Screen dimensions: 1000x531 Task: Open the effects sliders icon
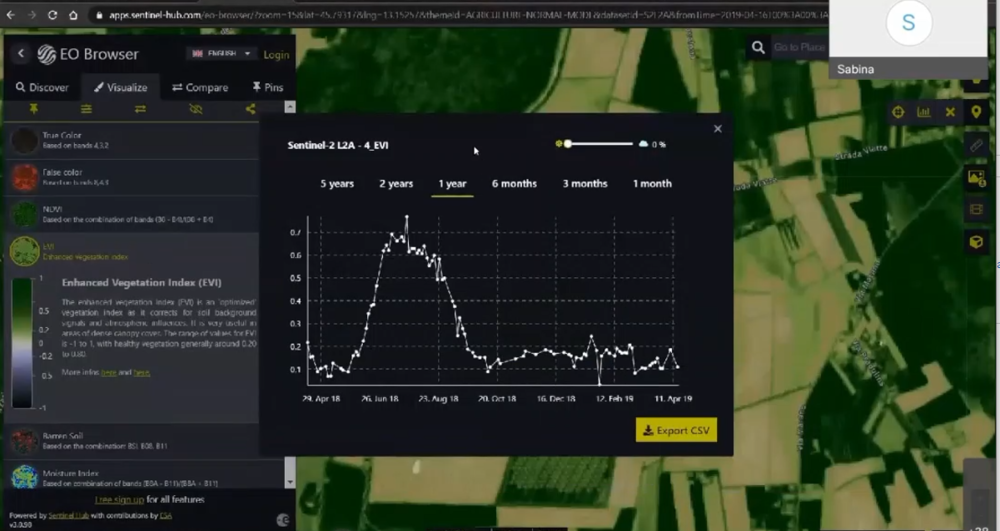point(86,109)
